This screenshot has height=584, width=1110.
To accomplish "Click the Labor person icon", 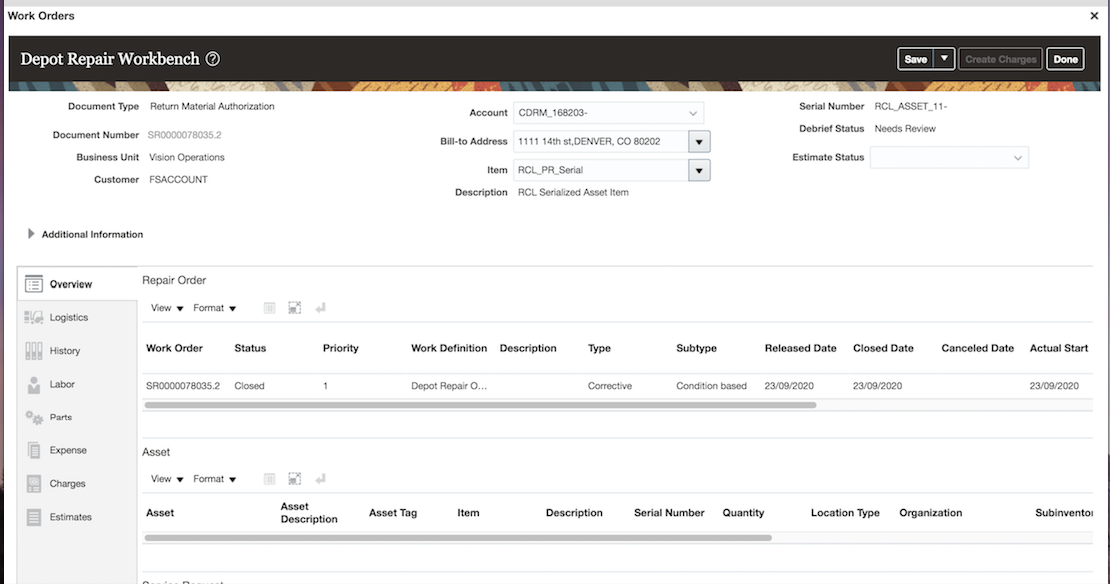I will pyautogui.click(x=33, y=384).
